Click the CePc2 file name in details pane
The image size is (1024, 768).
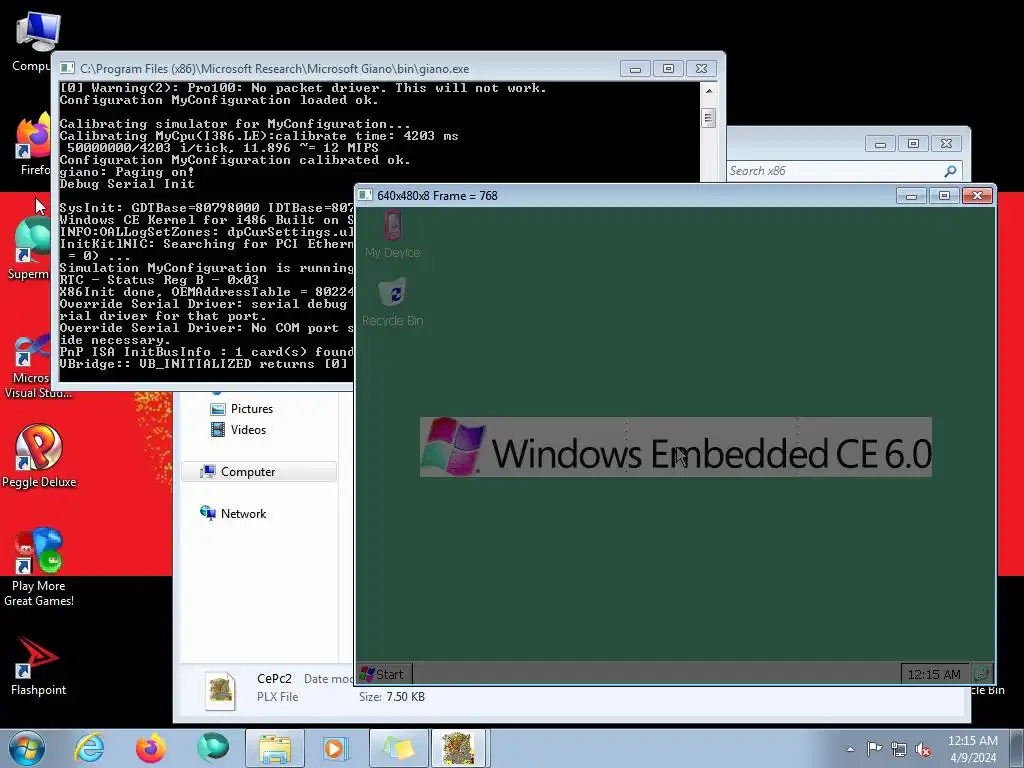pyautogui.click(x=274, y=679)
